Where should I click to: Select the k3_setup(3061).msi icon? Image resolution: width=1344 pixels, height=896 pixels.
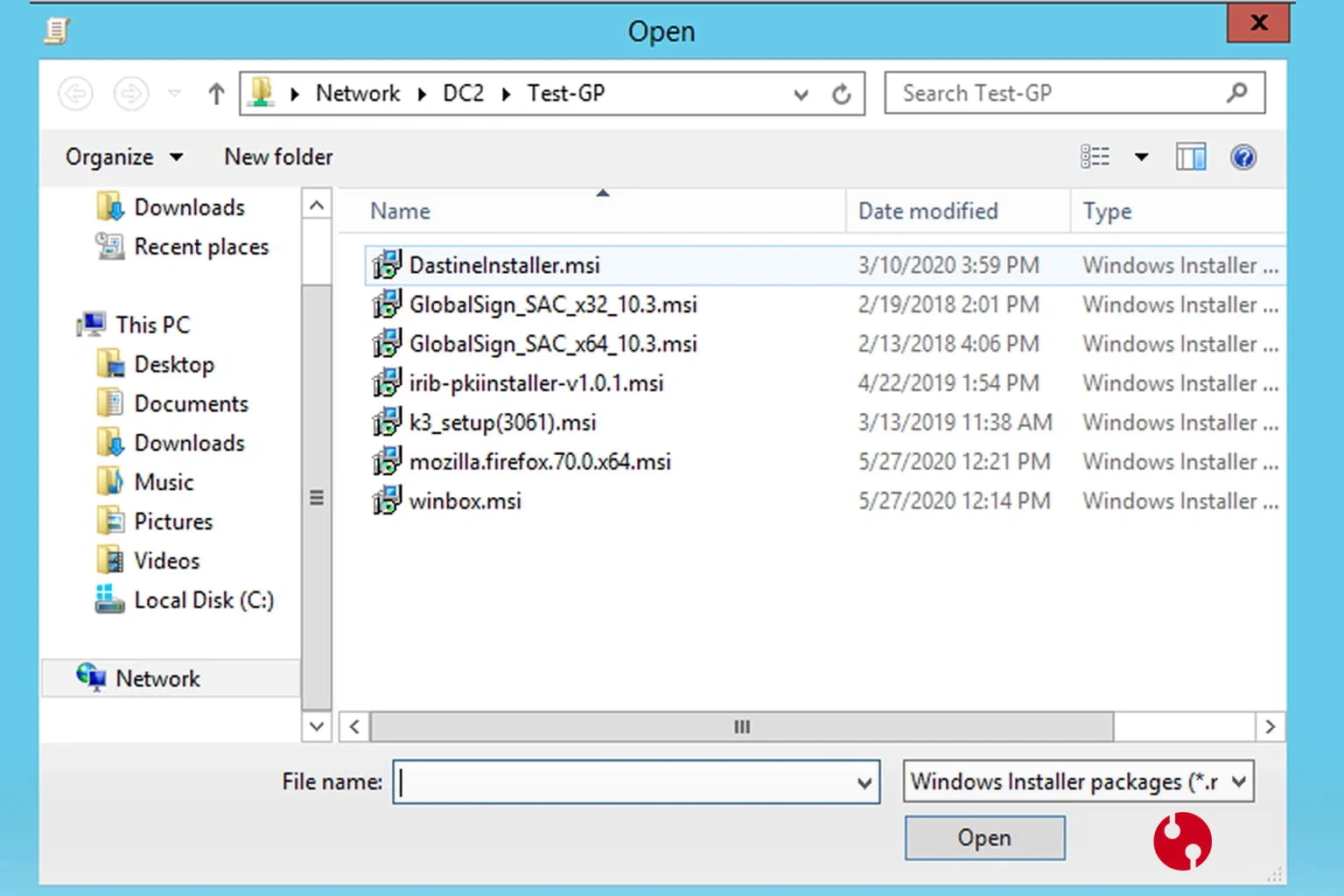tap(387, 422)
